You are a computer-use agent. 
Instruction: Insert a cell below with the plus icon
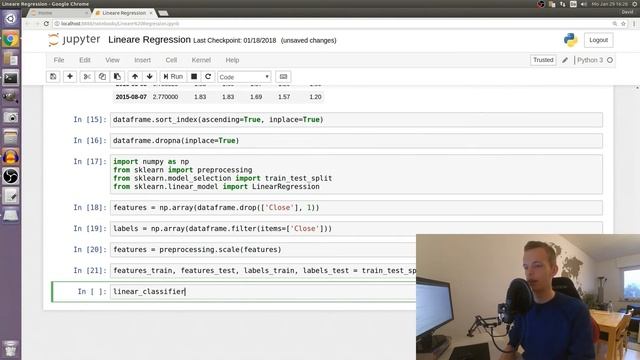(x=70, y=77)
